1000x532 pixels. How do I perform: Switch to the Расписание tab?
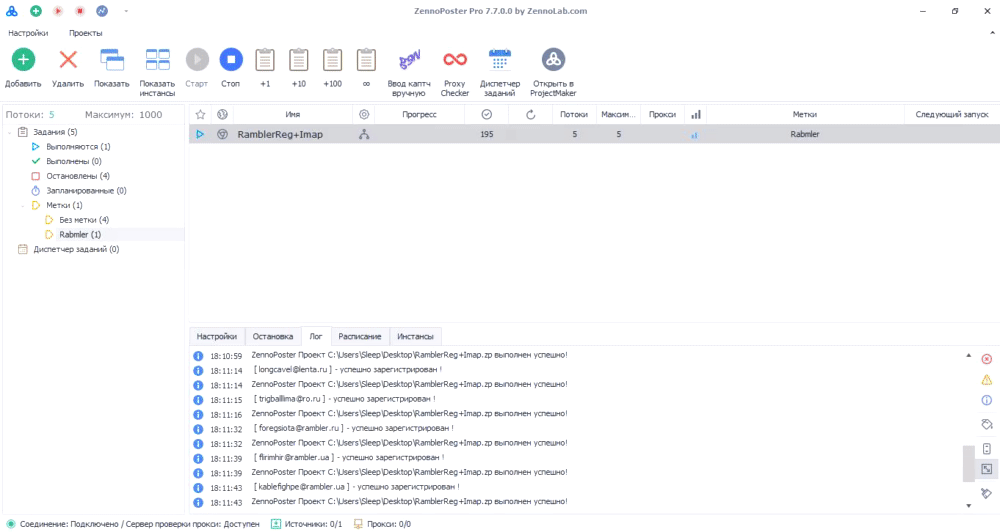coord(360,336)
